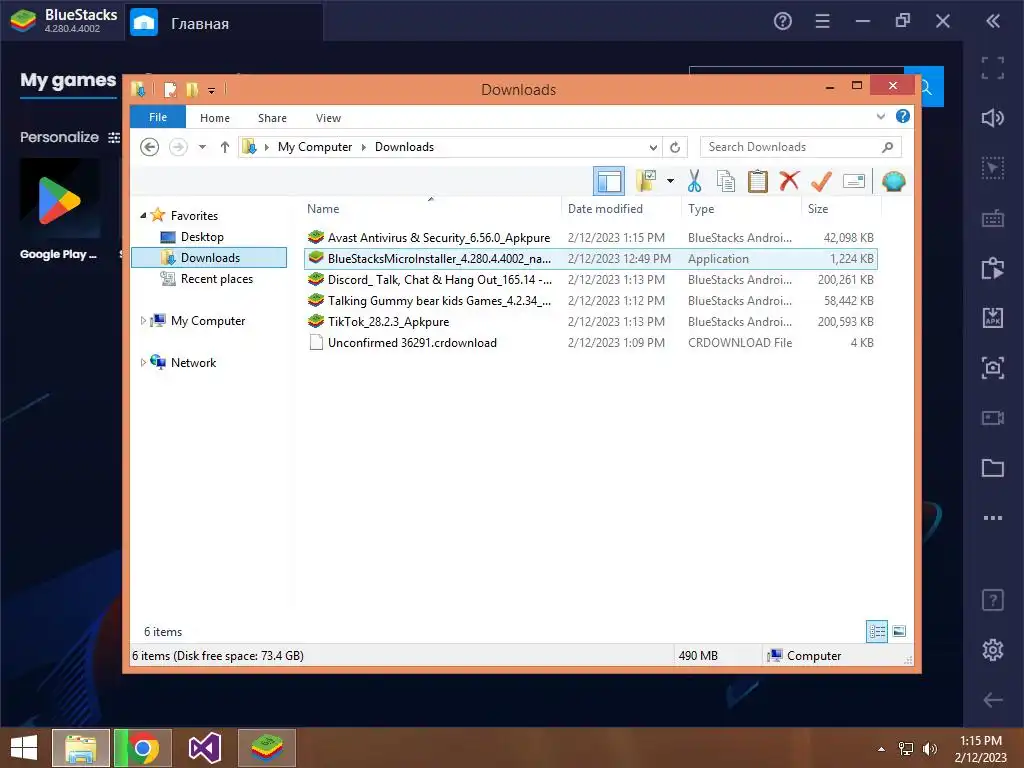Select Desktop under Favorites
This screenshot has height=768, width=1024.
[202, 236]
